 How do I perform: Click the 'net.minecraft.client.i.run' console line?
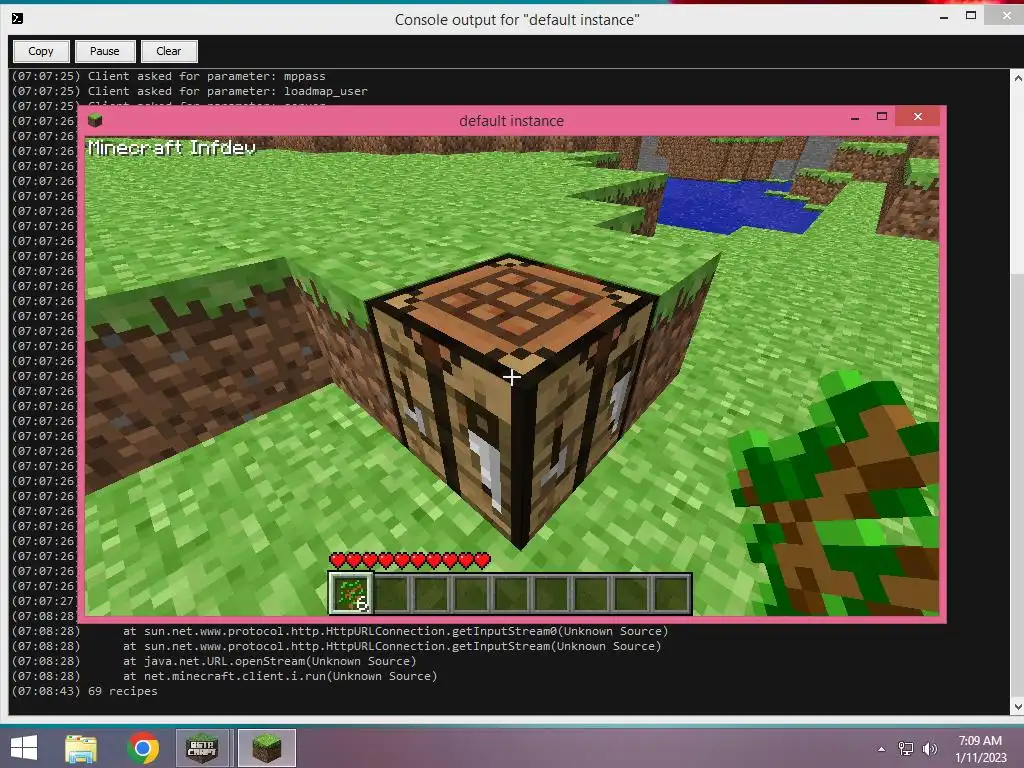tap(225, 676)
